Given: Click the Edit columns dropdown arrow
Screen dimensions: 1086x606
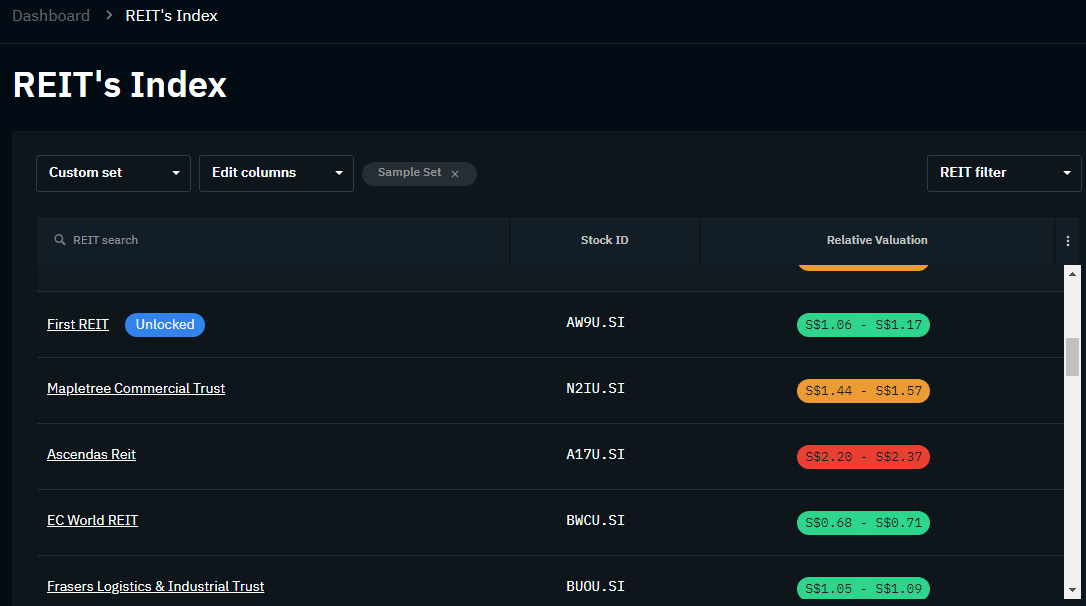Looking at the screenshot, I should tap(339, 173).
